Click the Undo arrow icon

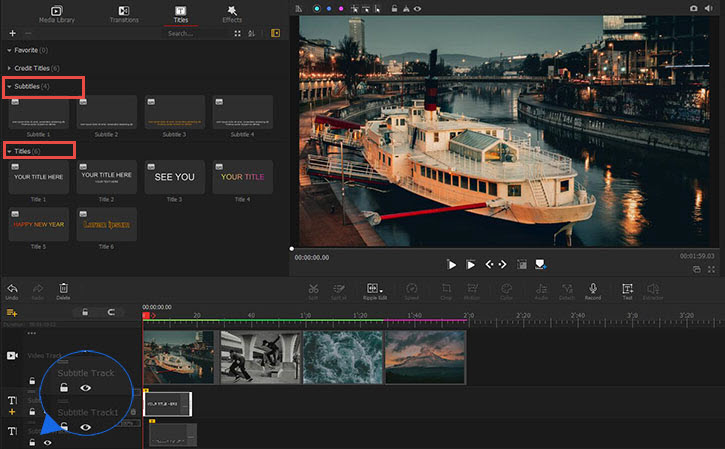[x=12, y=288]
